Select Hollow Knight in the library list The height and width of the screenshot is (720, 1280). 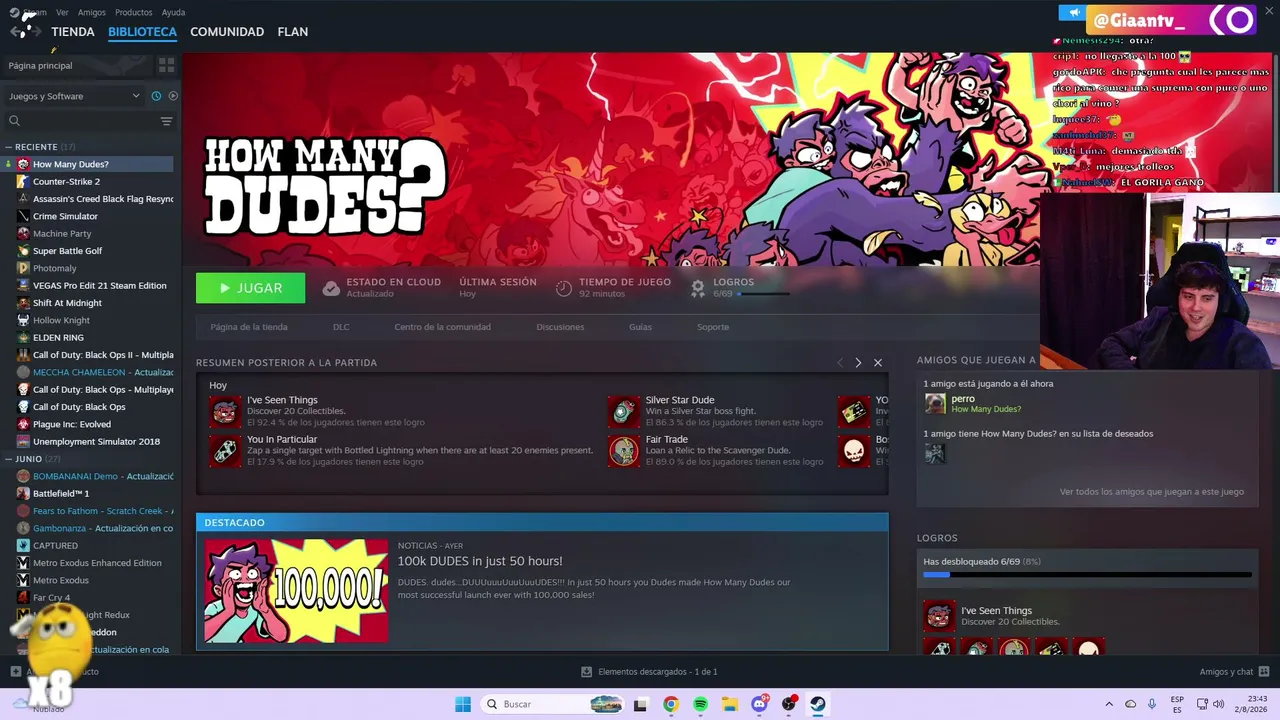pos(61,320)
